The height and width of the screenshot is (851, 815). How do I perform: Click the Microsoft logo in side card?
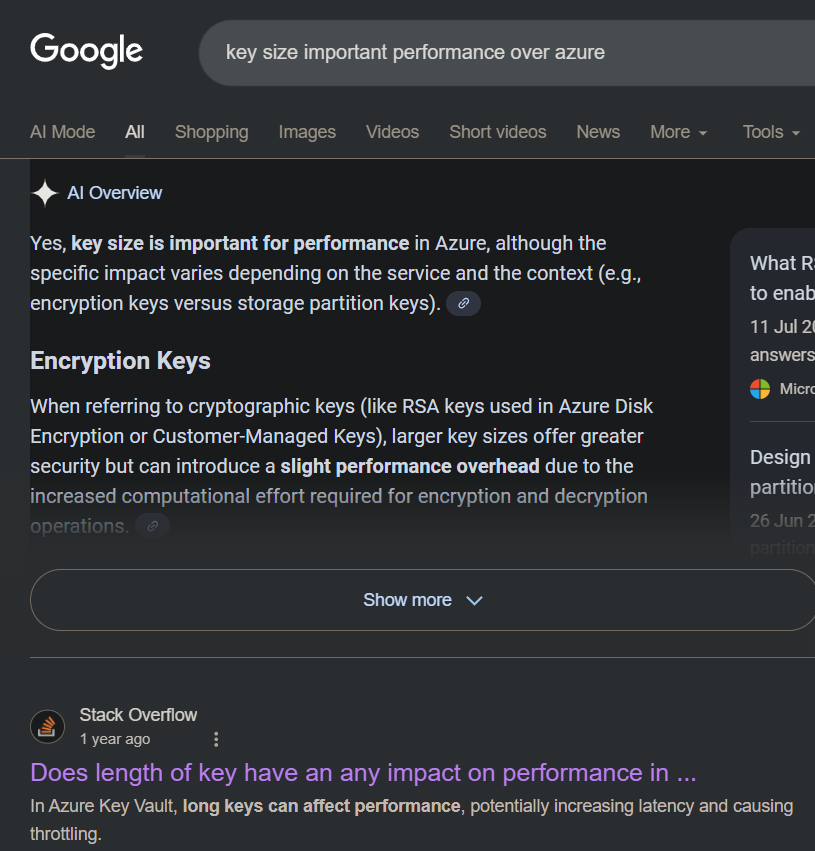click(x=760, y=388)
